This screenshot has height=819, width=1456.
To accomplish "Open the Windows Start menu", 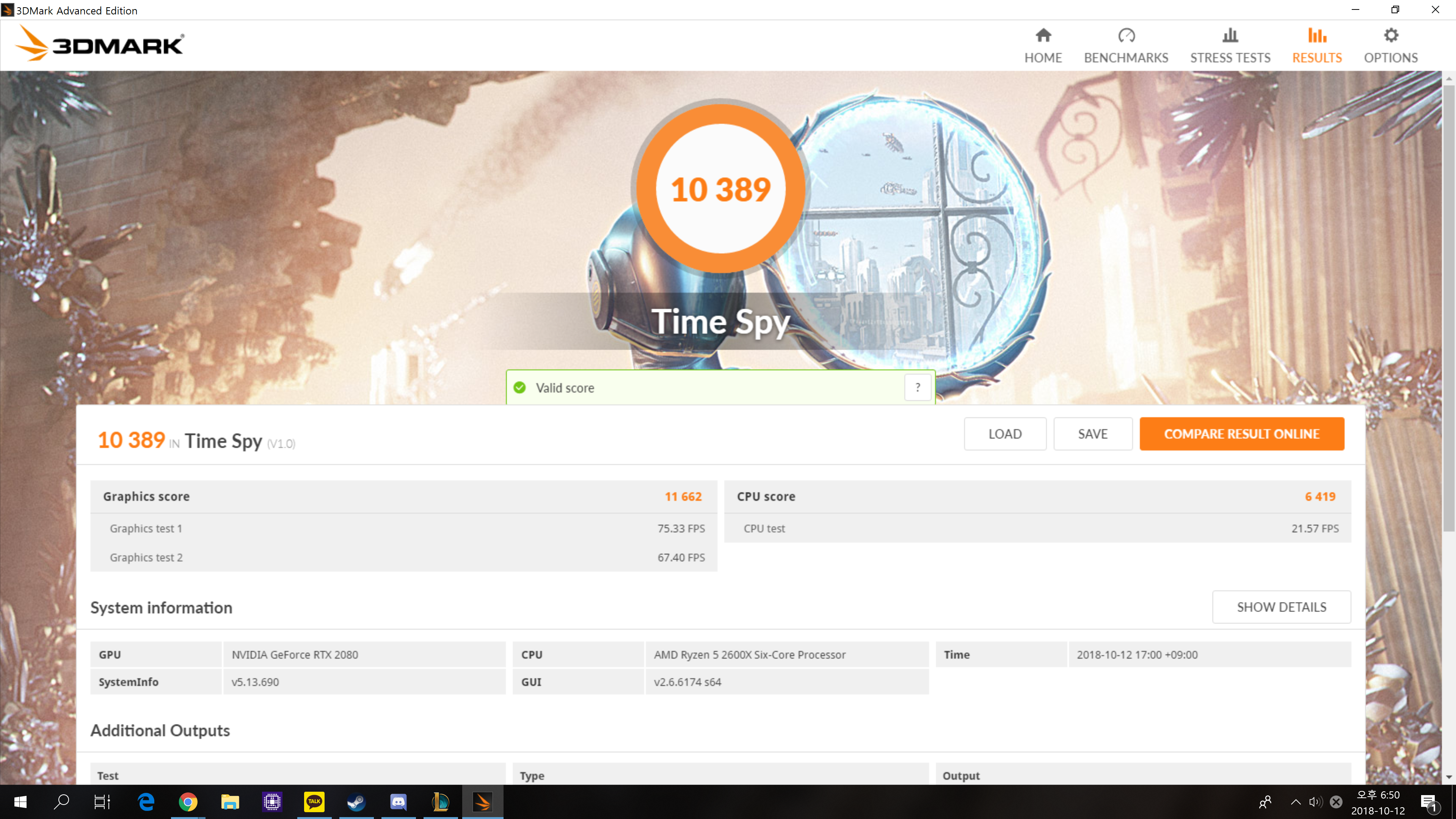I will [x=20, y=802].
